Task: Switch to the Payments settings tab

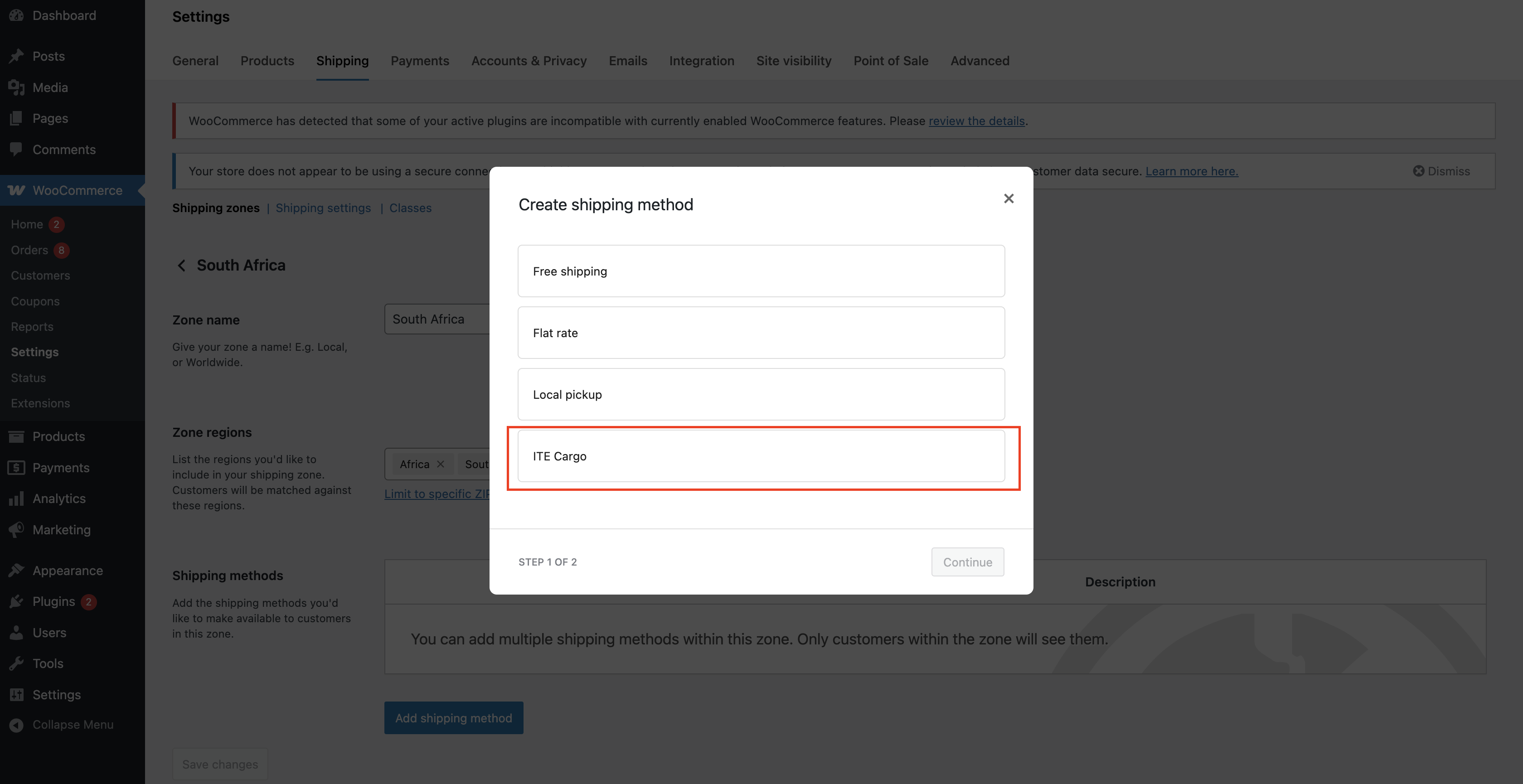Action: point(420,61)
